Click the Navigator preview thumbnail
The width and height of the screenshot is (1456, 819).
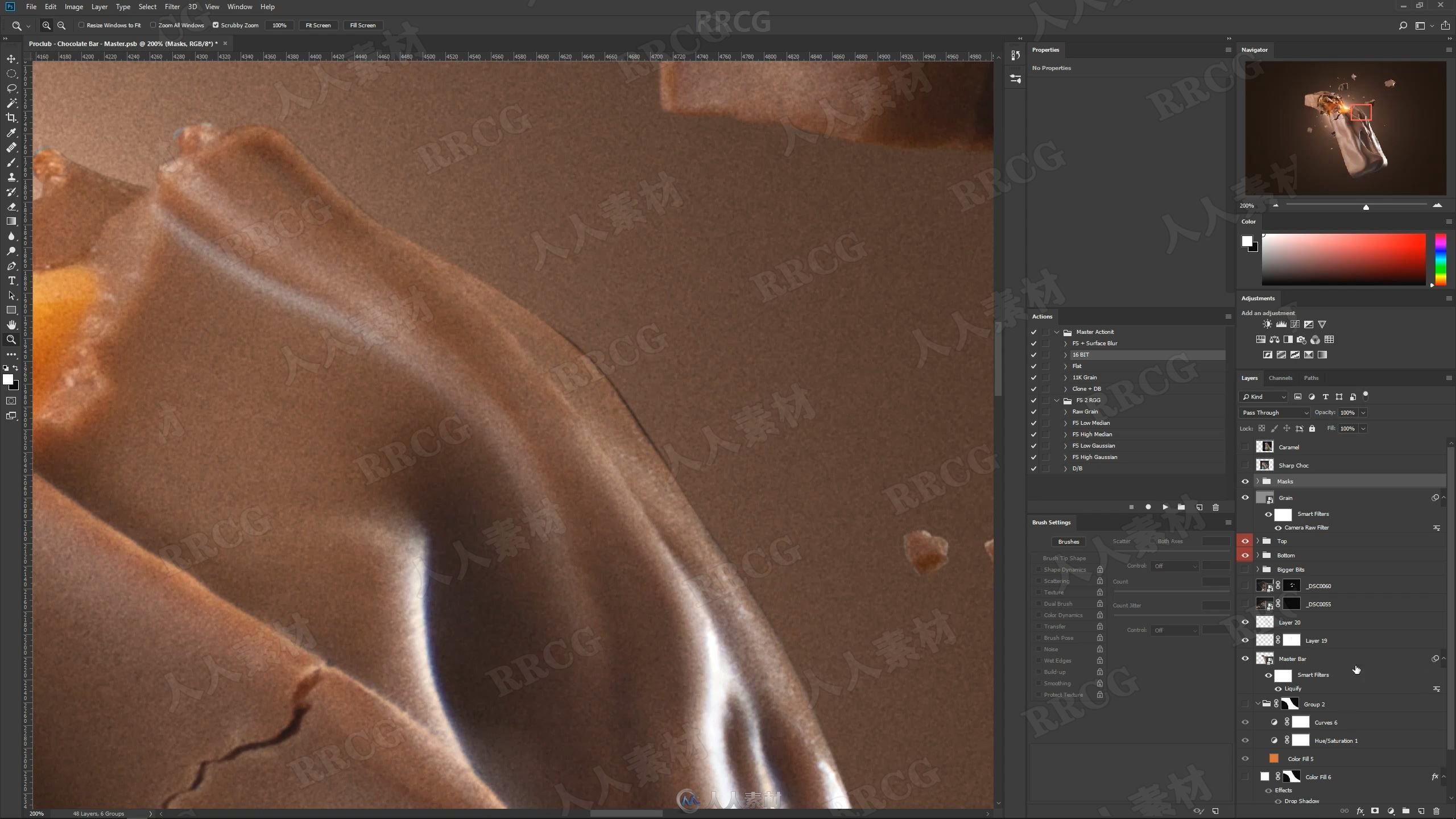(x=1346, y=128)
